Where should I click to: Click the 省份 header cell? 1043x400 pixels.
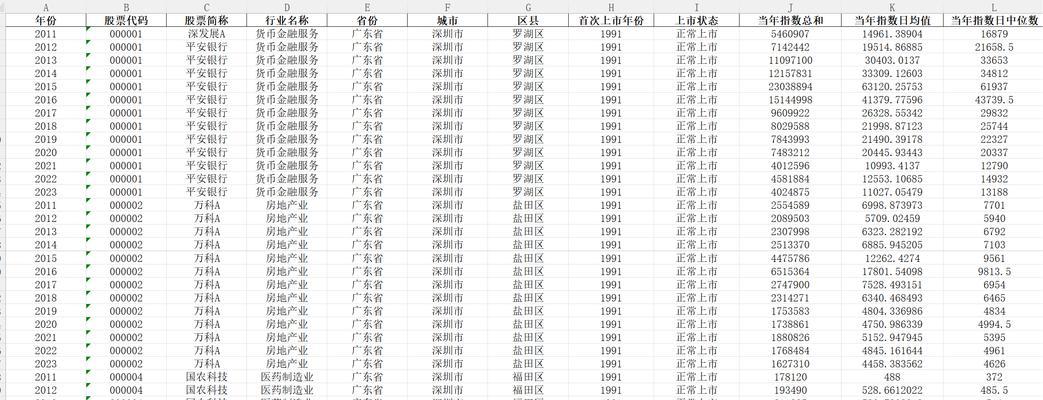[x=367, y=21]
